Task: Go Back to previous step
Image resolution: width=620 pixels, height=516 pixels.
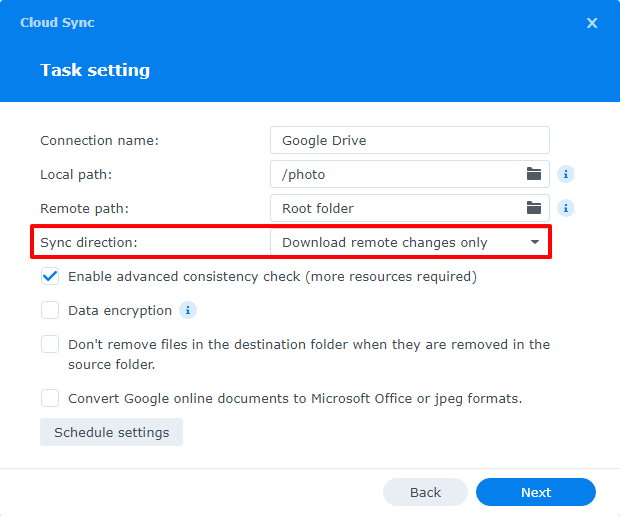Action: point(425,492)
